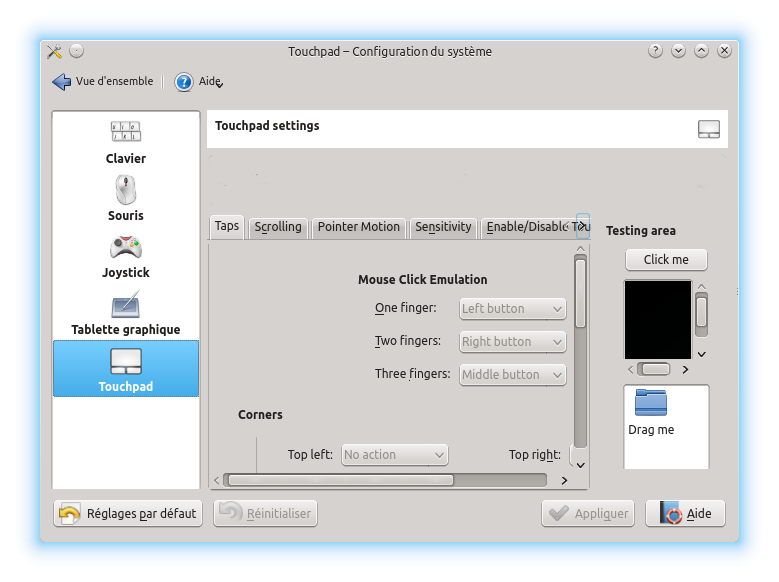Switch to the Enable/Disable Touchpad tab

(x=527, y=227)
